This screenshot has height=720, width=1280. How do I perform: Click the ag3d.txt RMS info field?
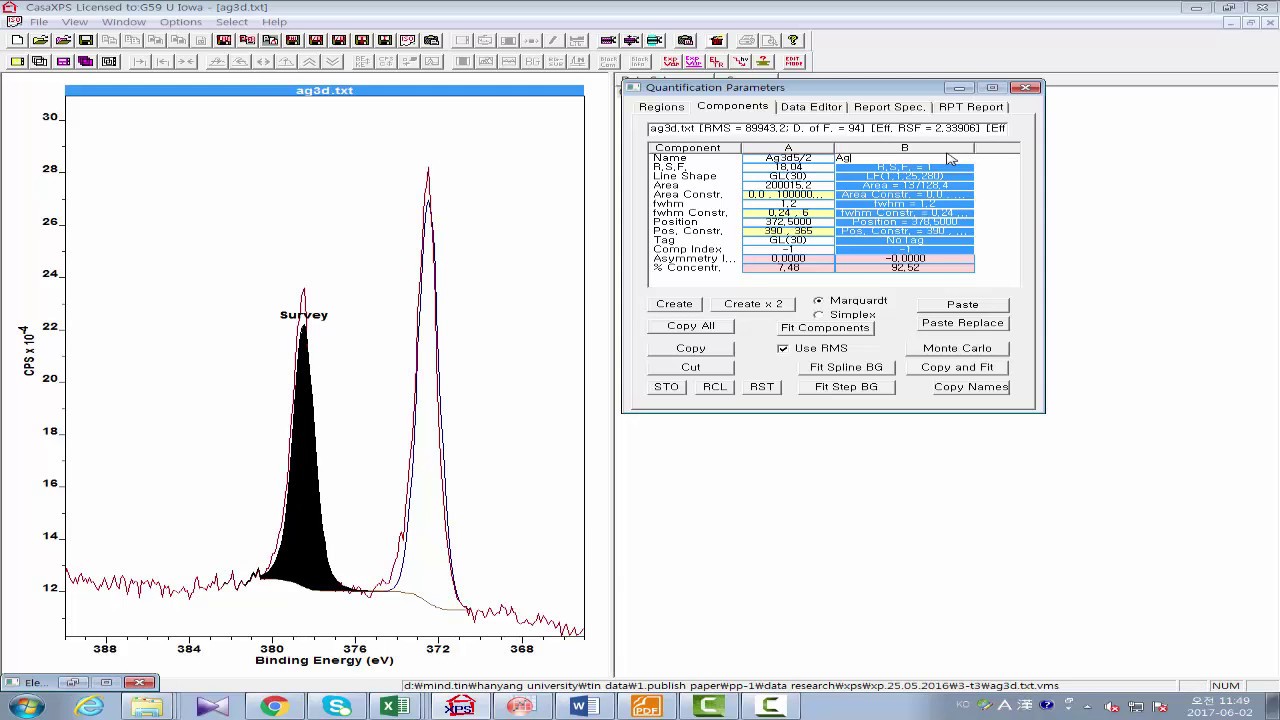click(x=827, y=128)
